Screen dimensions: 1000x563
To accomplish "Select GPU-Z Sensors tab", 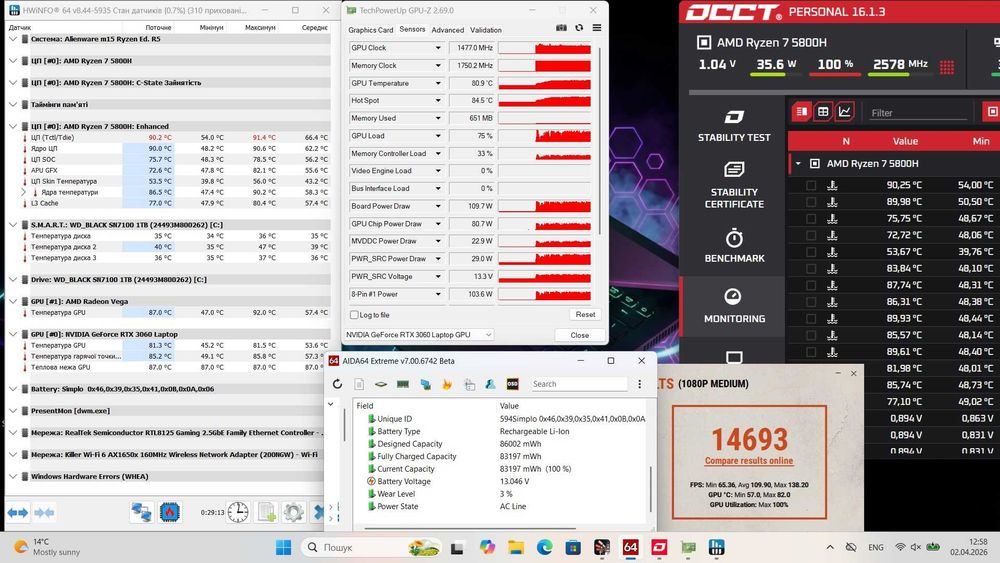I will 412,29.
